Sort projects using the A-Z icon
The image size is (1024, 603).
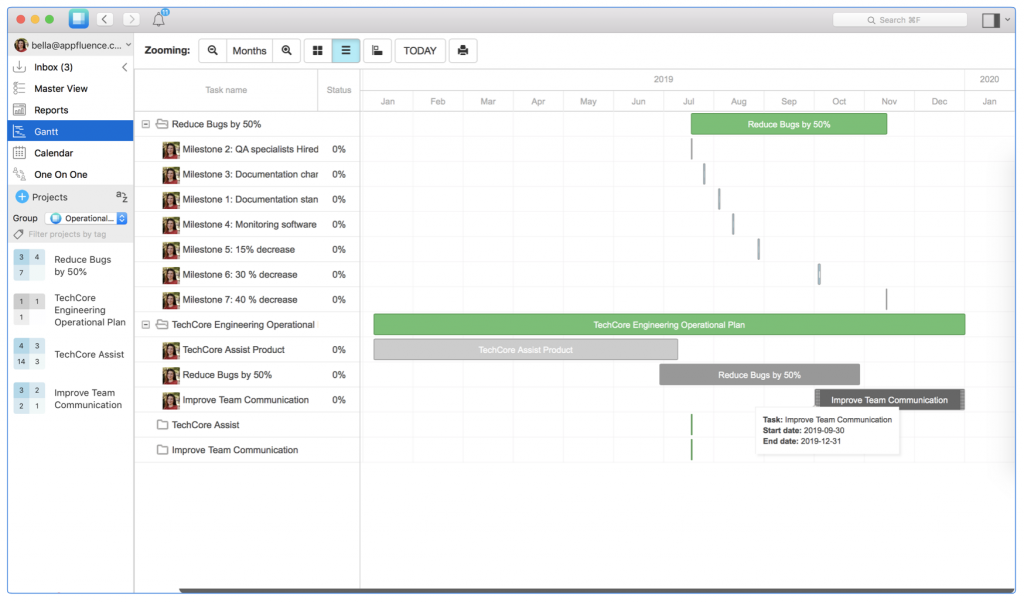click(x=120, y=196)
